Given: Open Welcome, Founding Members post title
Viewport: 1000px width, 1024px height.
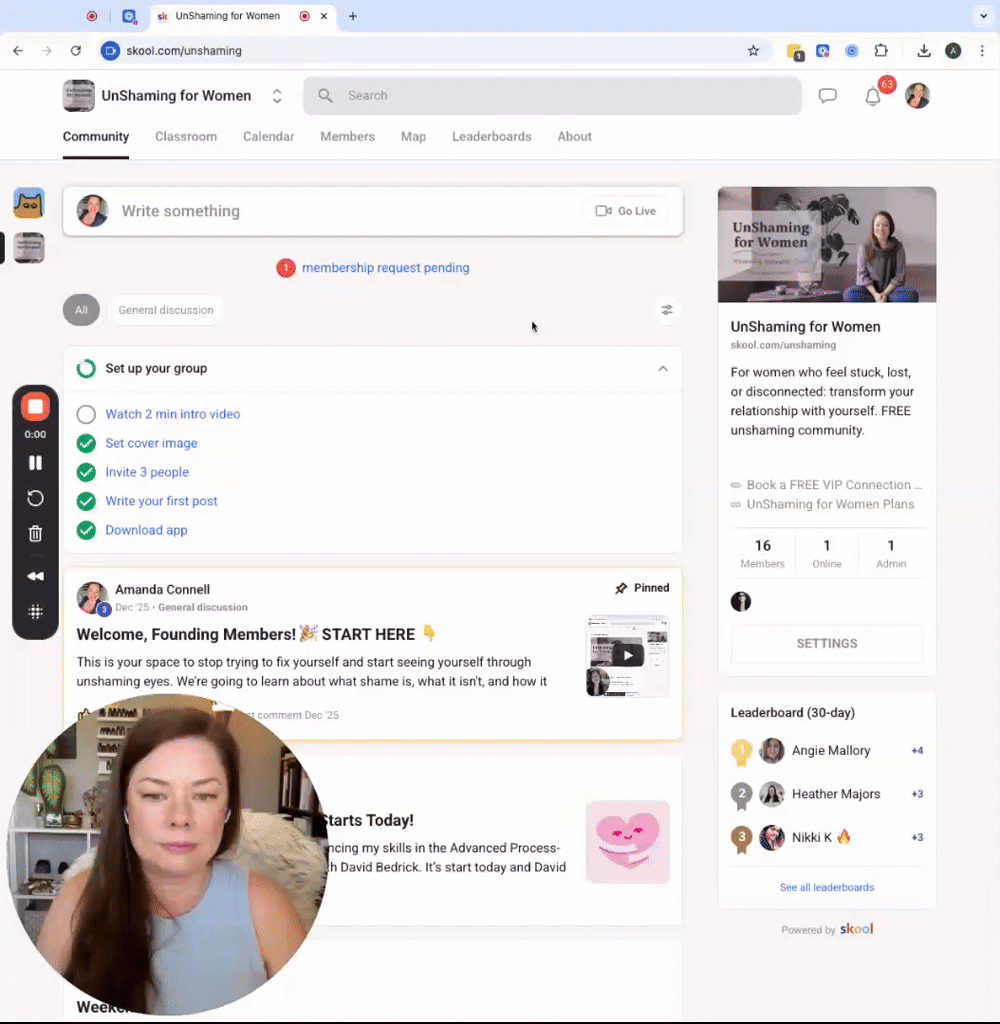Looking at the screenshot, I should pos(257,634).
